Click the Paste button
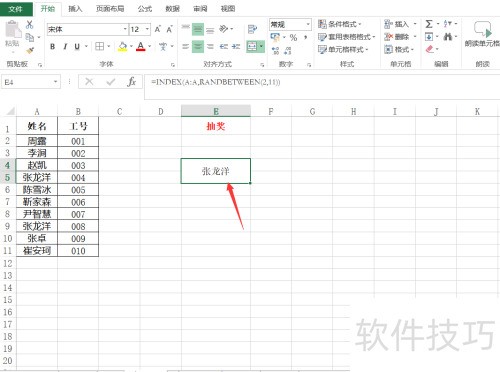500x372 pixels. point(12,35)
